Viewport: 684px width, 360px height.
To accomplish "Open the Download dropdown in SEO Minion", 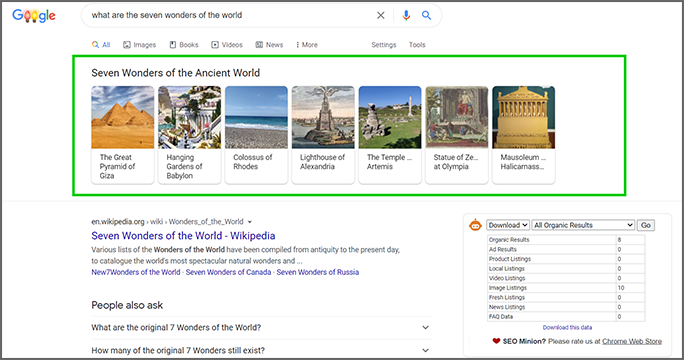I will pyautogui.click(x=508, y=225).
